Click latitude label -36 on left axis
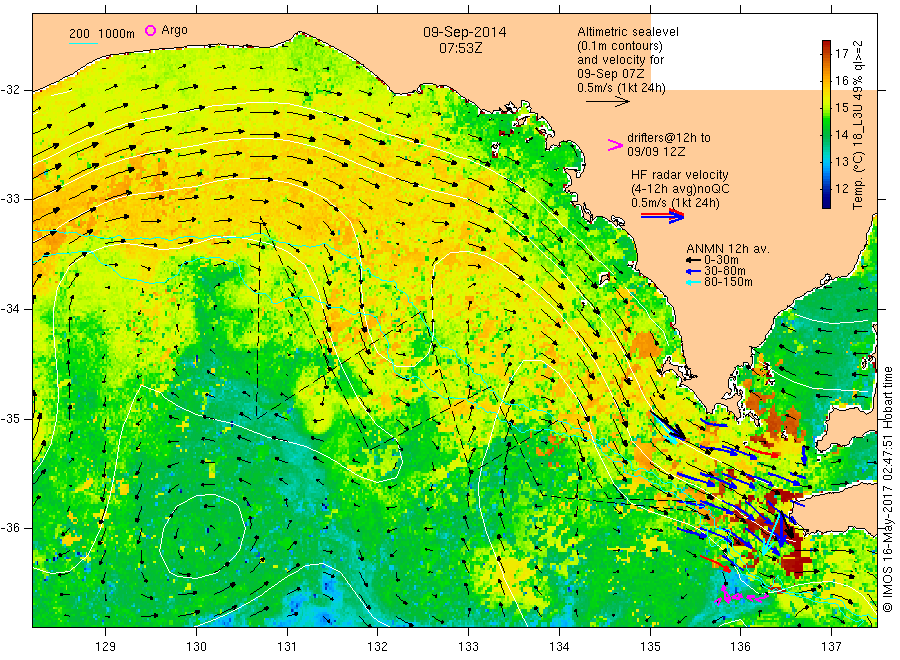The image size is (900, 660). point(10,528)
